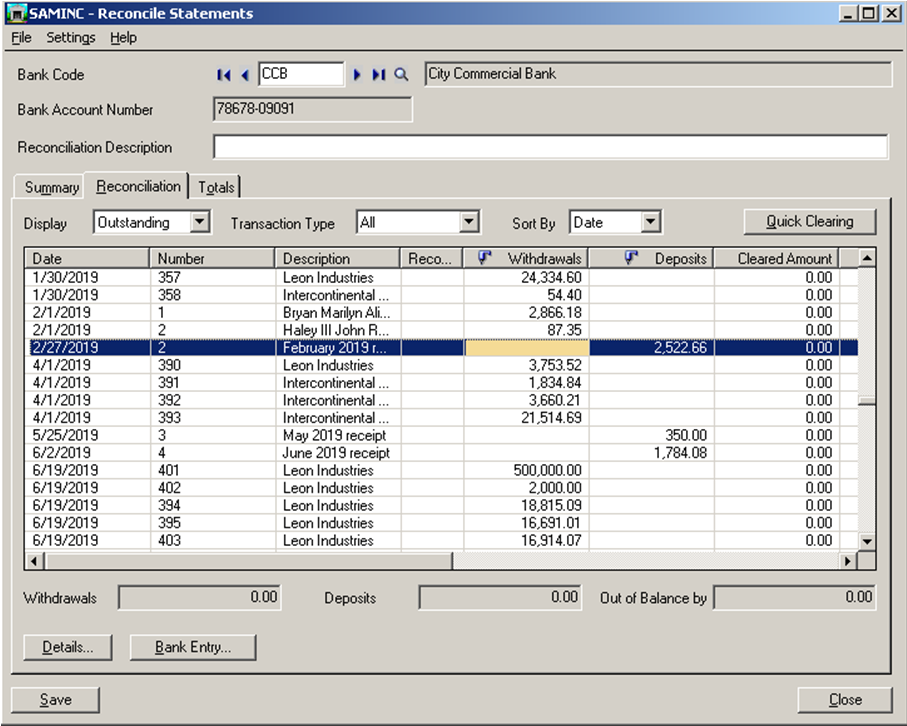This screenshot has width=907, height=726.
Task: Select the row with withdrawal 54.40
Action: [x=442, y=295]
